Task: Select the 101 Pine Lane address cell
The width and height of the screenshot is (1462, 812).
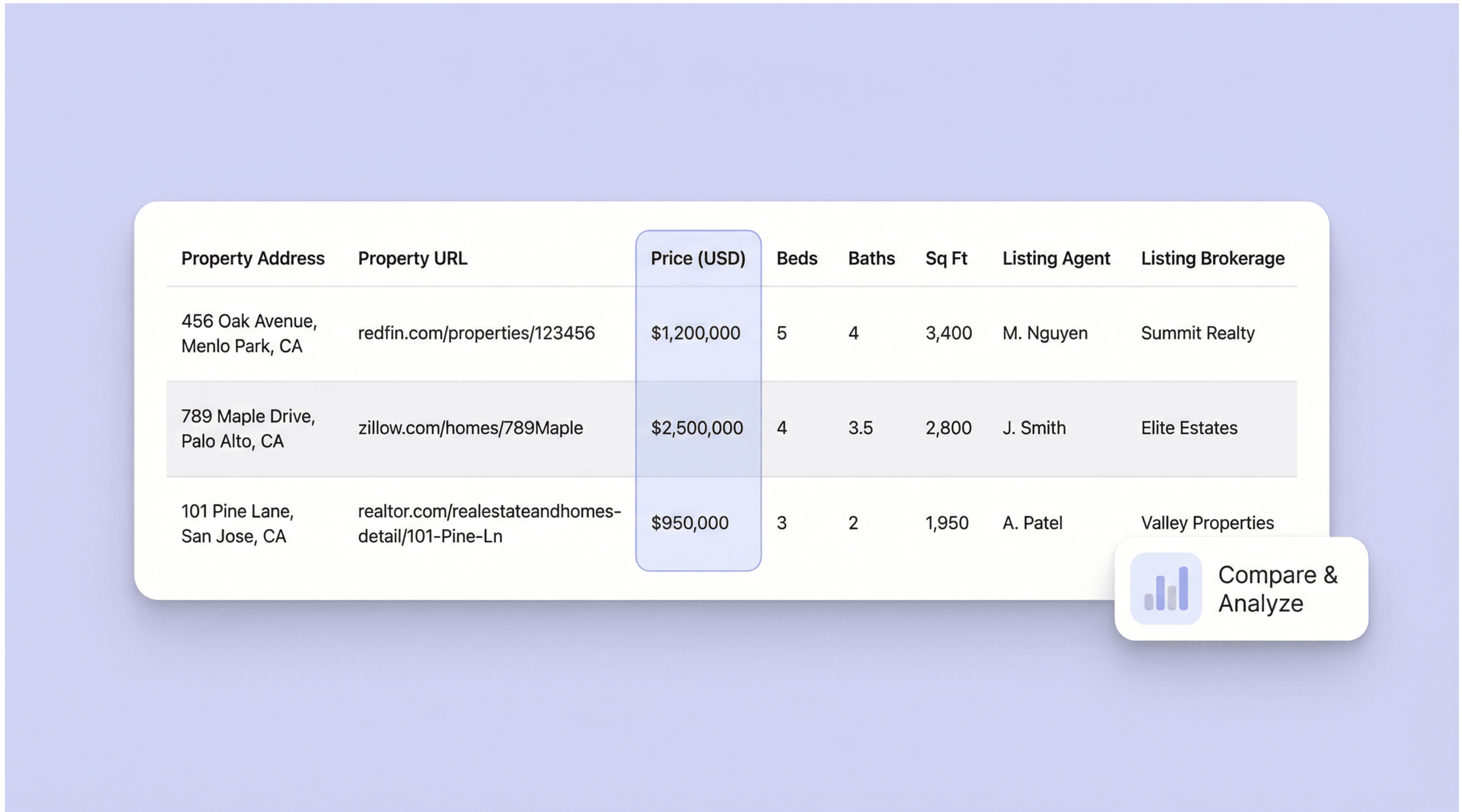Action: coord(237,523)
